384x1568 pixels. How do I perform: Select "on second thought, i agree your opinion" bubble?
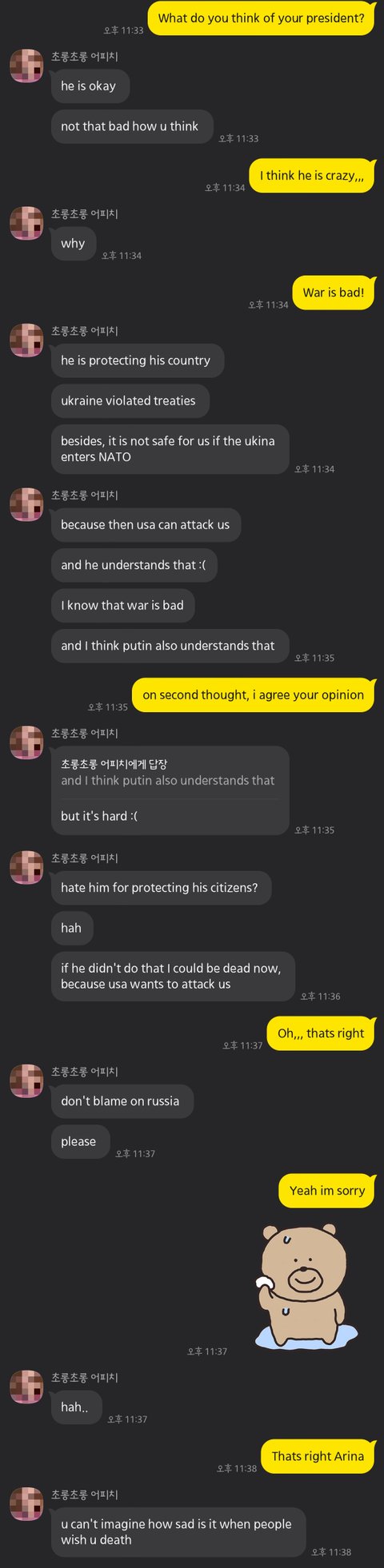coord(253,695)
